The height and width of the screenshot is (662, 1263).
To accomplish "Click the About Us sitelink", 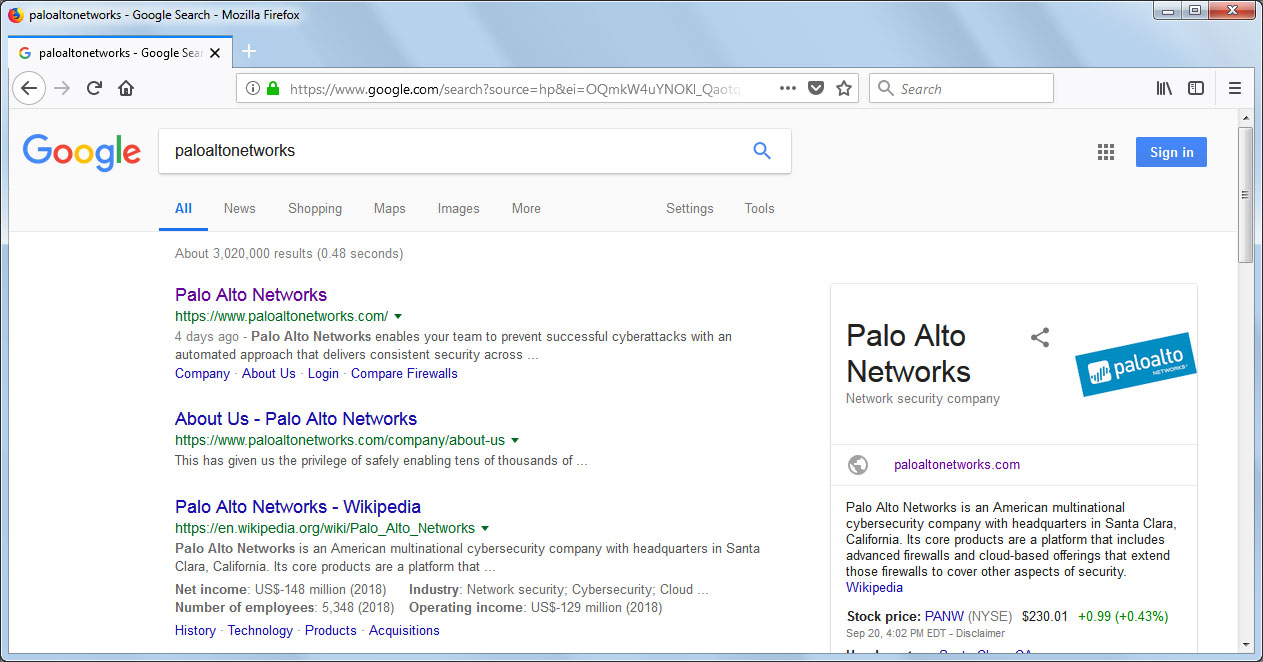I will tap(269, 373).
